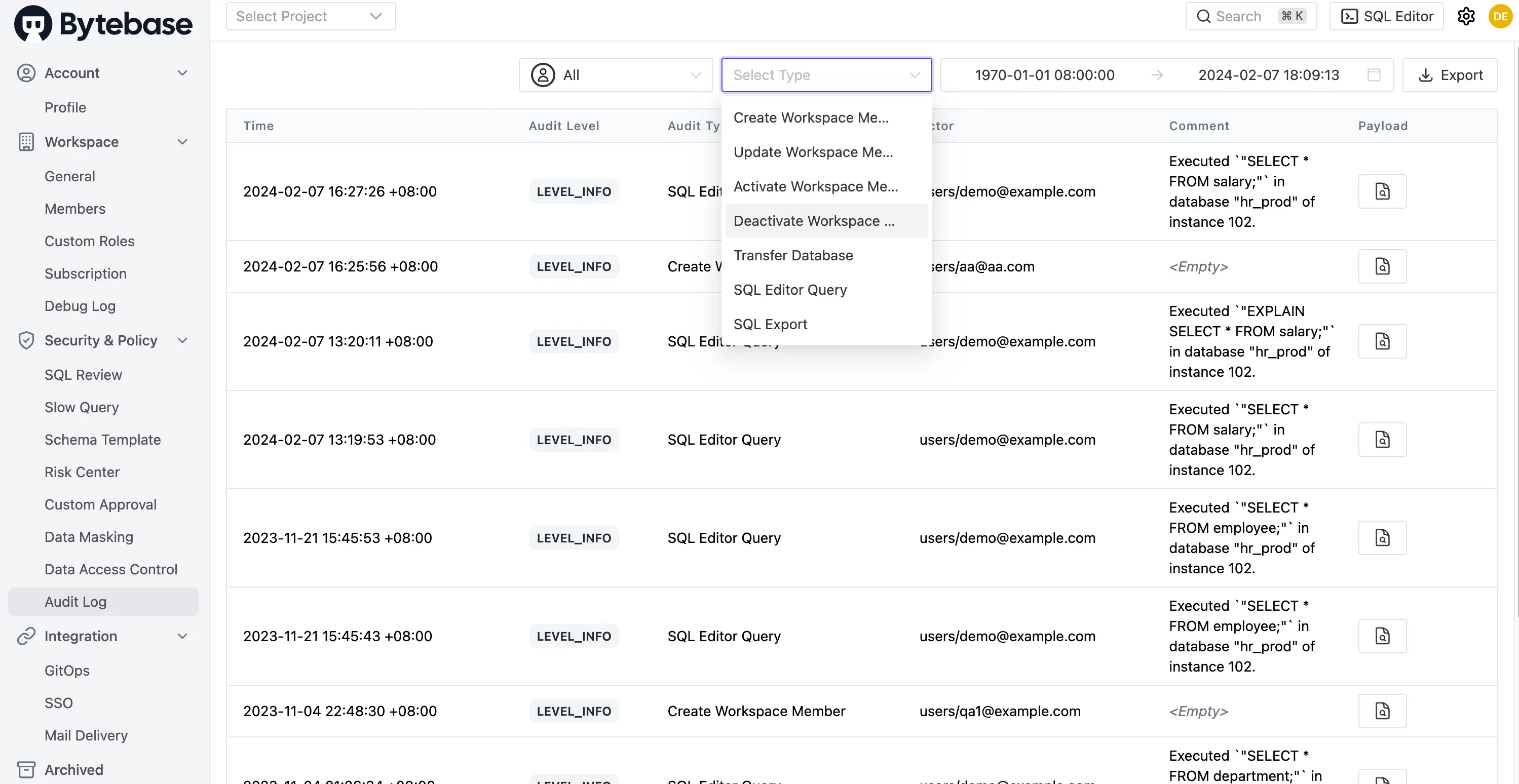The width and height of the screenshot is (1519, 784).
Task: Open the Select Project dropdown
Action: 310,17
